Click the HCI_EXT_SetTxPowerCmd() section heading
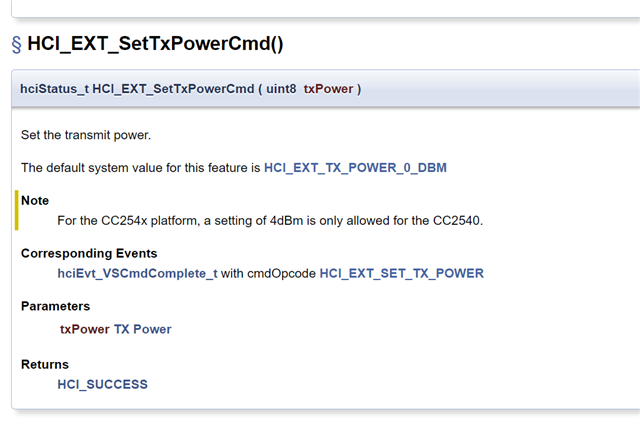The height and width of the screenshot is (428, 640). point(155,44)
